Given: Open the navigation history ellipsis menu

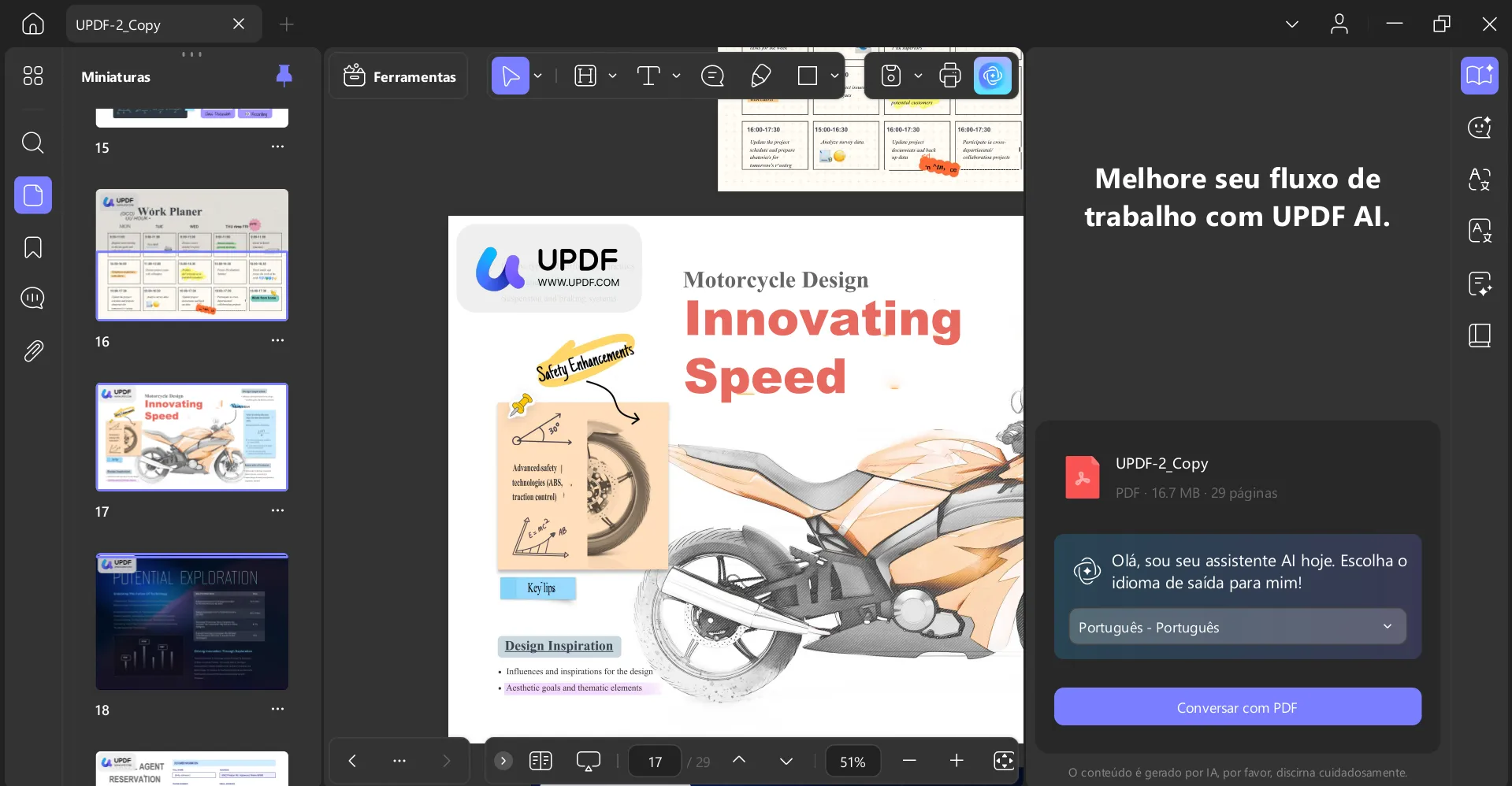Looking at the screenshot, I should click(399, 761).
